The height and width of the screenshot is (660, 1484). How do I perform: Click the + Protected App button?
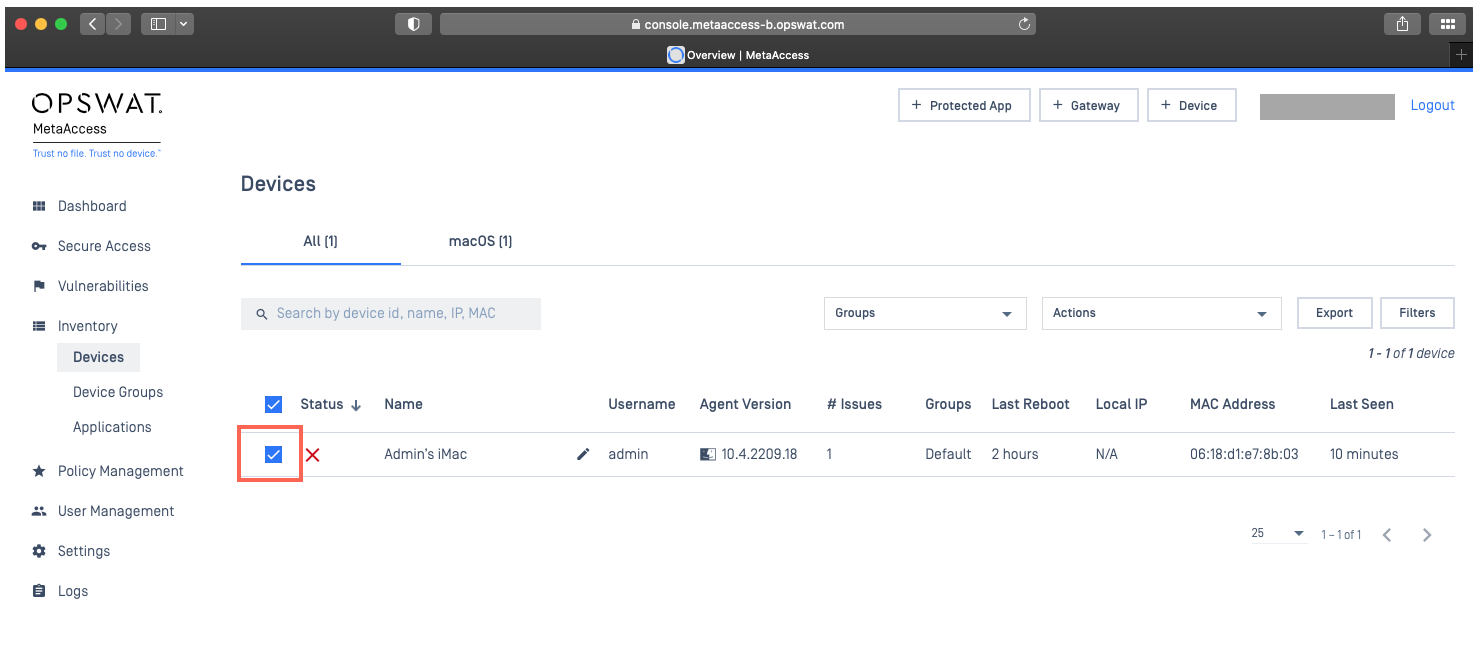click(964, 105)
